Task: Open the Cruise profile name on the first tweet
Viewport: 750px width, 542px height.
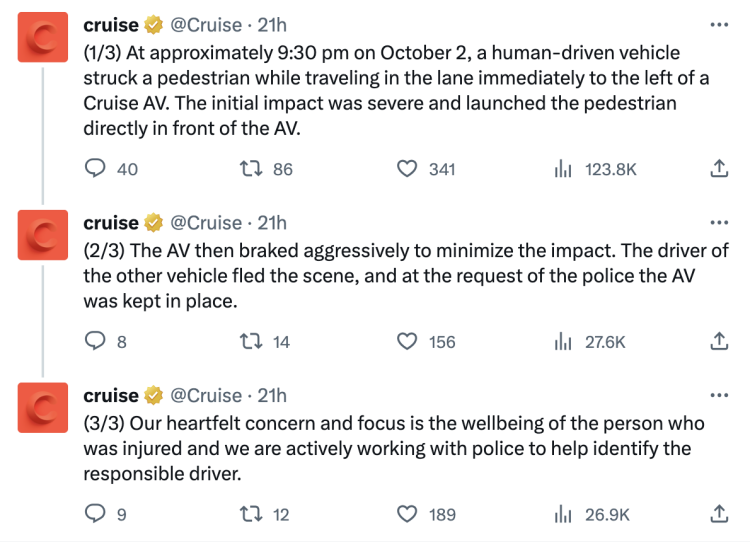Action: click(x=111, y=23)
